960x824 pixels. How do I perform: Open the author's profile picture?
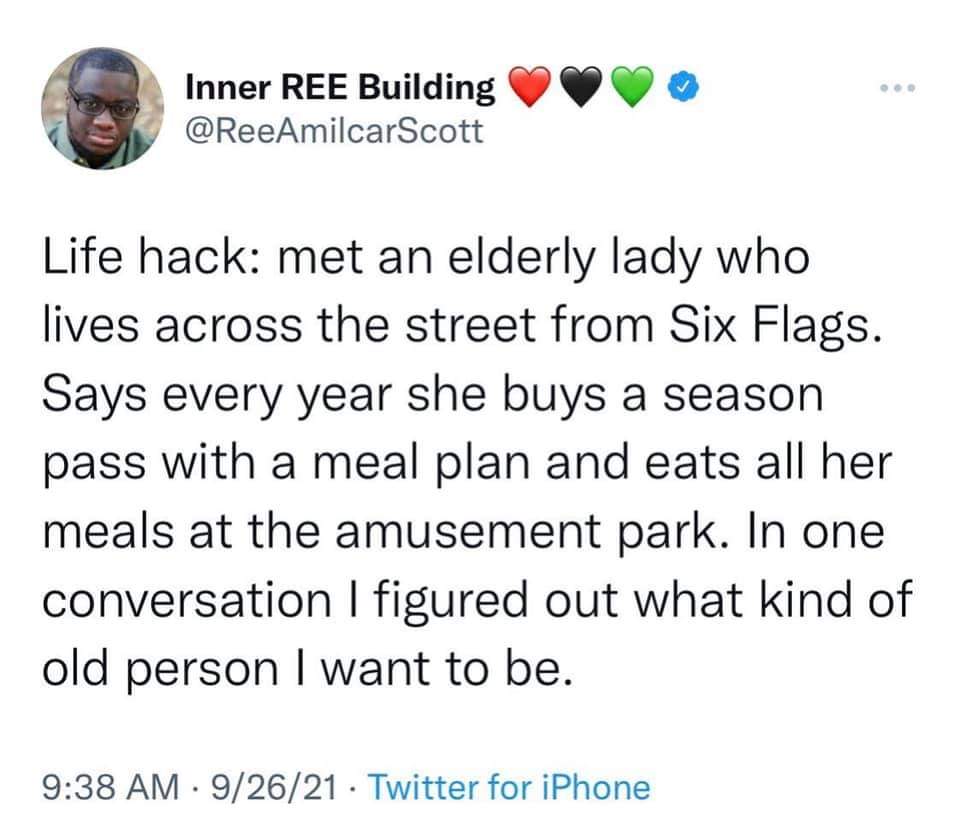(103, 108)
